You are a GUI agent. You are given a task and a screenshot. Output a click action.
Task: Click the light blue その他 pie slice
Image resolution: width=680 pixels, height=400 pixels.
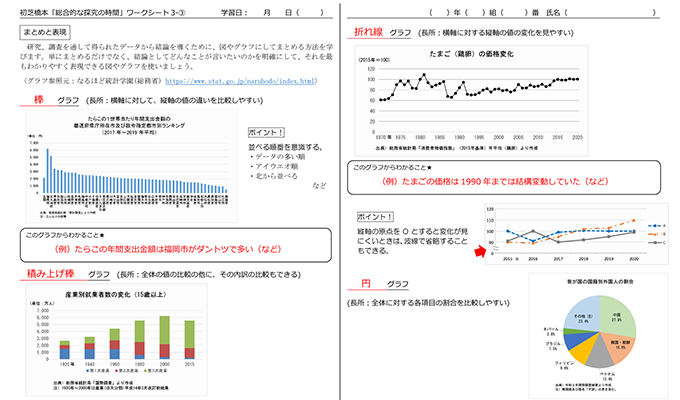coord(584,316)
